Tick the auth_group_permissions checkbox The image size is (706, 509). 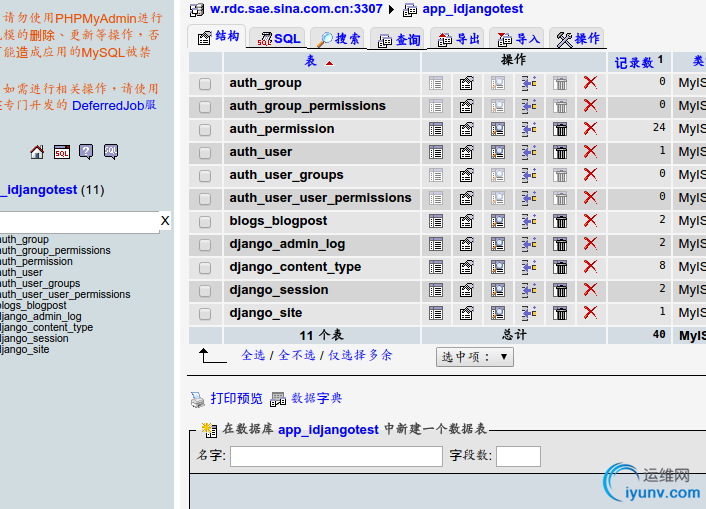pyautogui.click(x=205, y=107)
